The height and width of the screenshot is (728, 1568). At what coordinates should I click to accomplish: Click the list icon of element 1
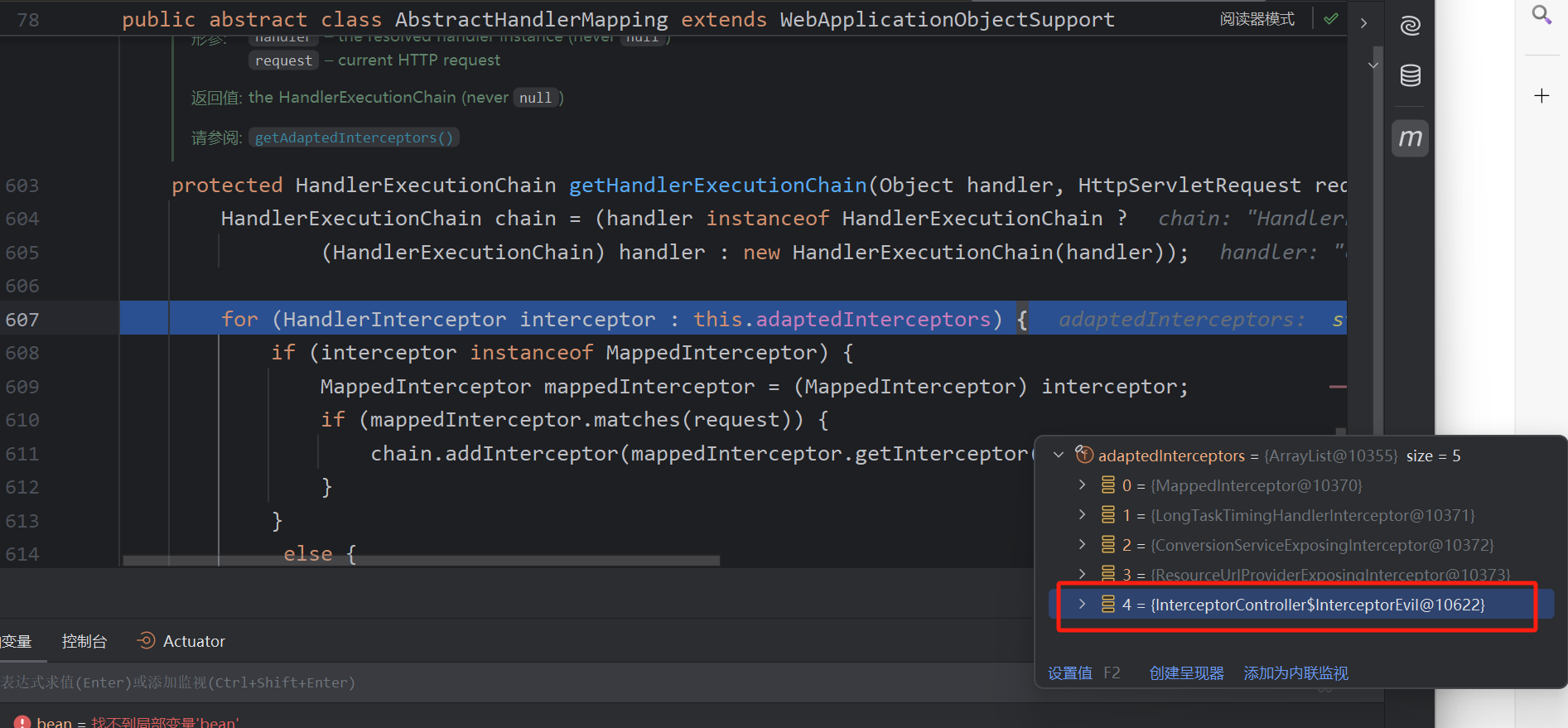(1108, 514)
